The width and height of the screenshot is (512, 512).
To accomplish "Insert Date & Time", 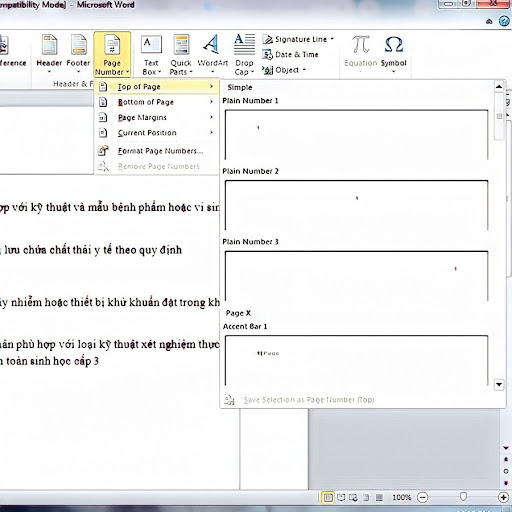I will pos(290,54).
